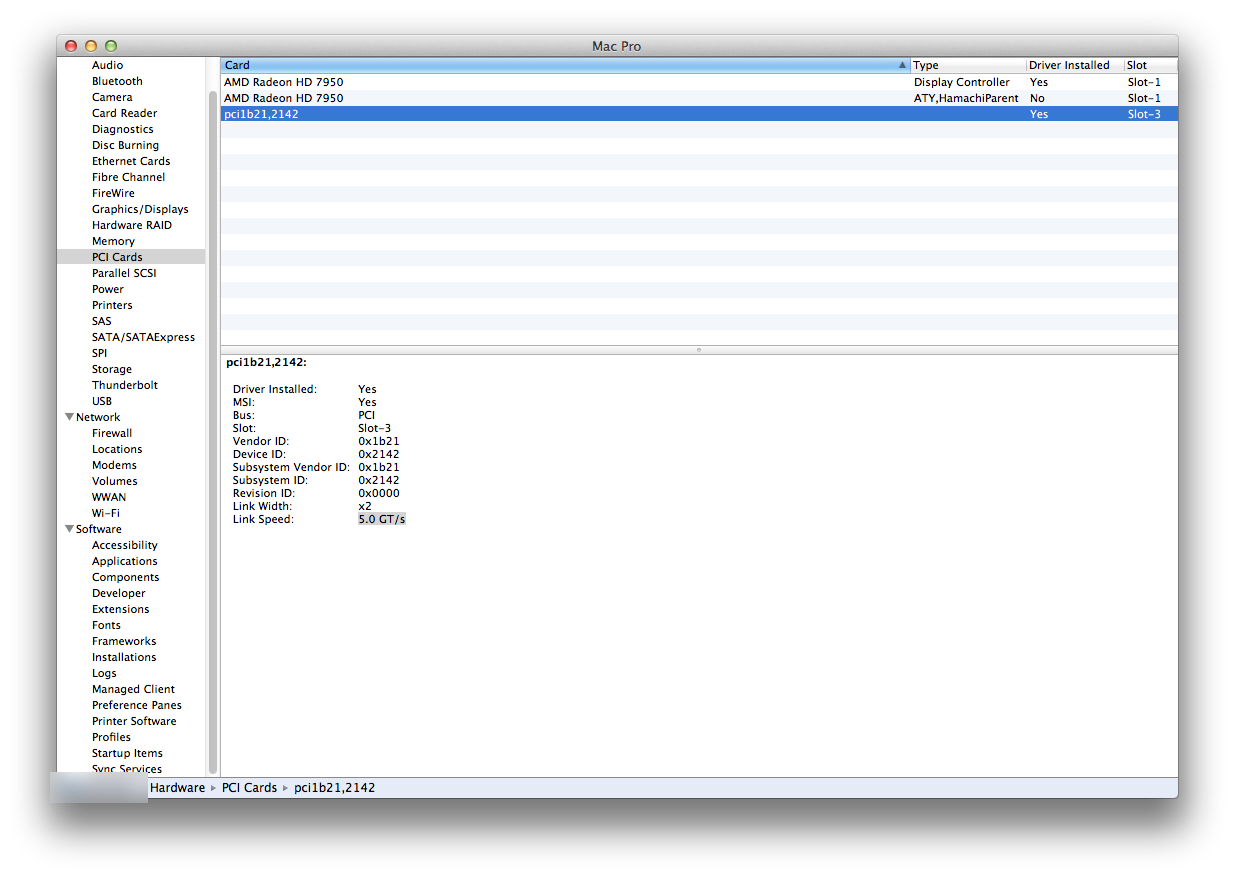The width and height of the screenshot is (1235, 877).
Task: Show Power information
Action: 108,289
